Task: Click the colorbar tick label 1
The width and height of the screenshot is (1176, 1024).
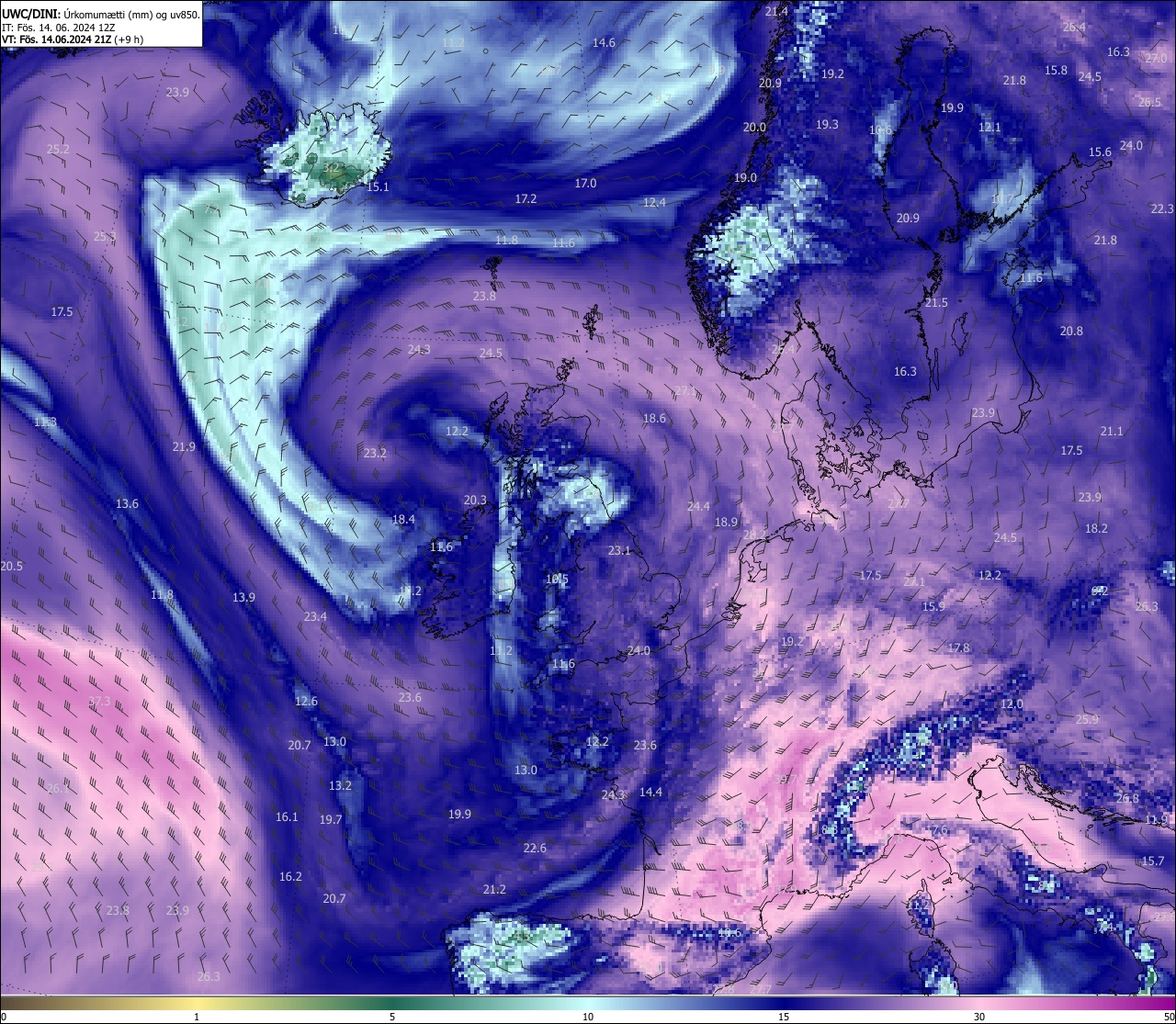Action: [197, 1017]
